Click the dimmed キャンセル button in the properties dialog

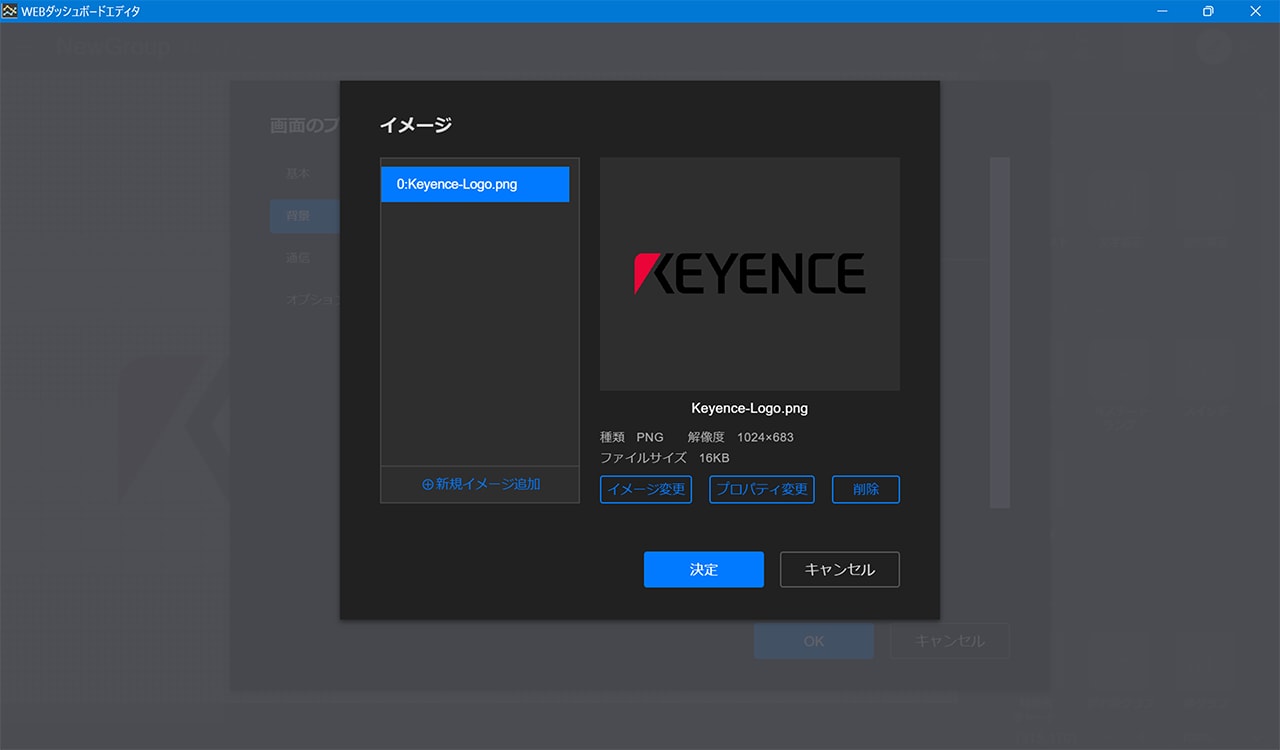coord(949,641)
